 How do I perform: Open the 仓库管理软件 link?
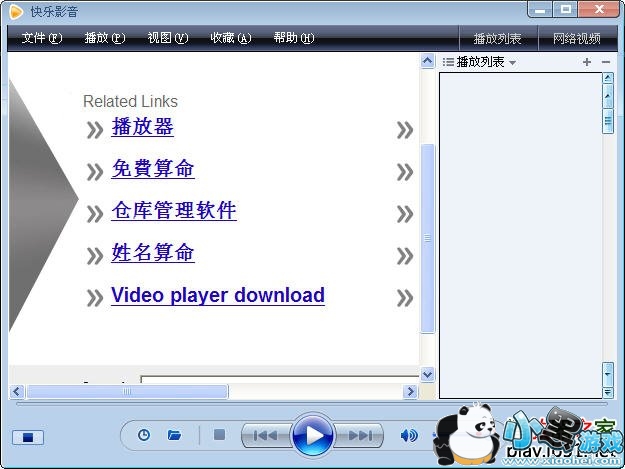pyautogui.click(x=174, y=210)
